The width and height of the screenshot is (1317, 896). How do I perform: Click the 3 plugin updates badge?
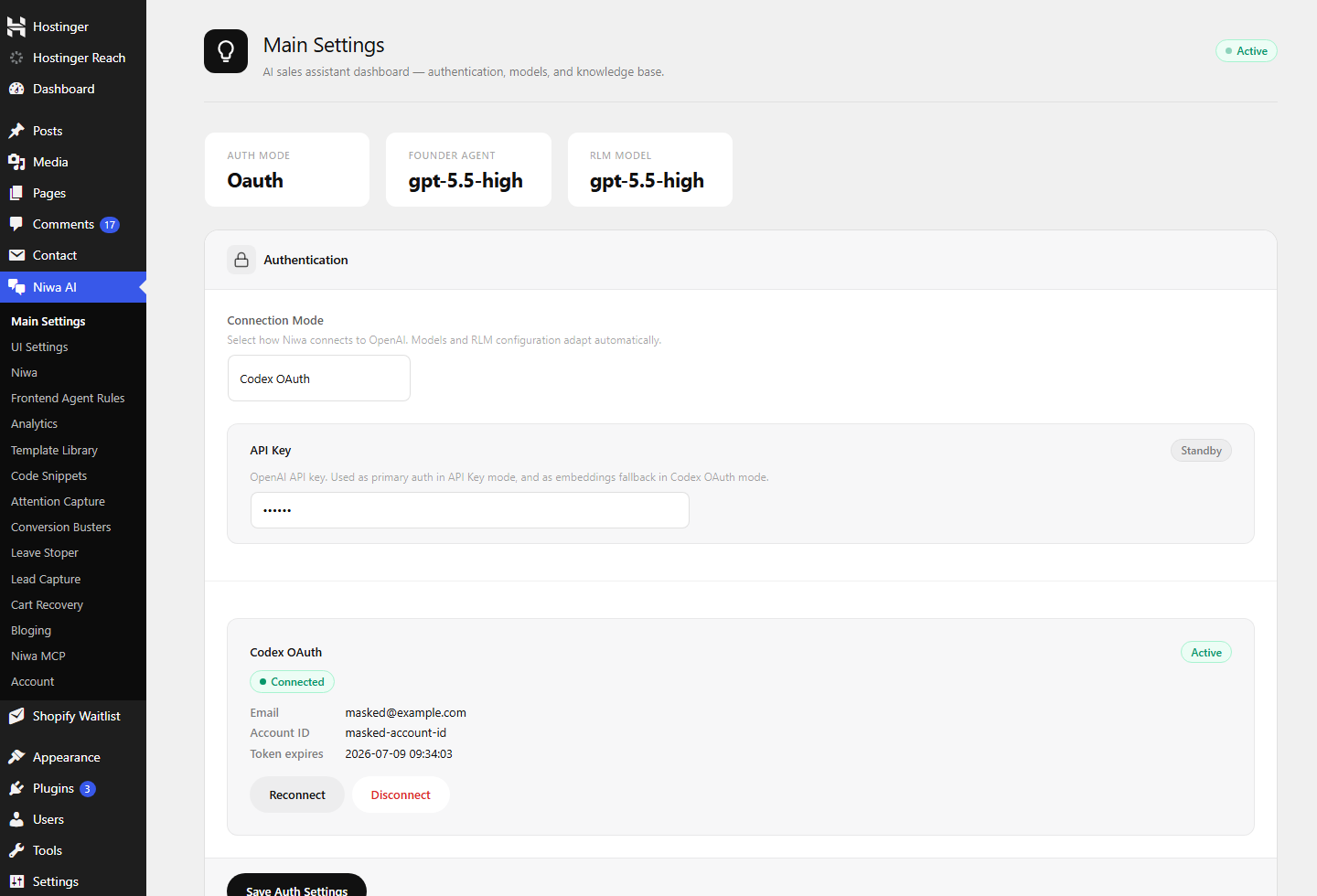(x=88, y=789)
